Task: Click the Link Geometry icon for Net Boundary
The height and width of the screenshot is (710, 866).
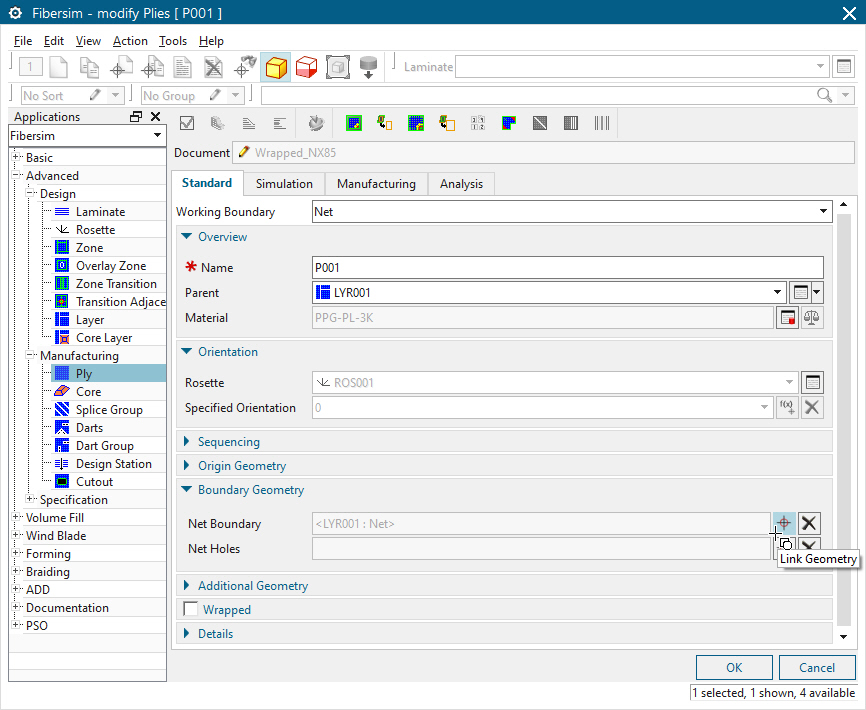Action: pos(784,523)
